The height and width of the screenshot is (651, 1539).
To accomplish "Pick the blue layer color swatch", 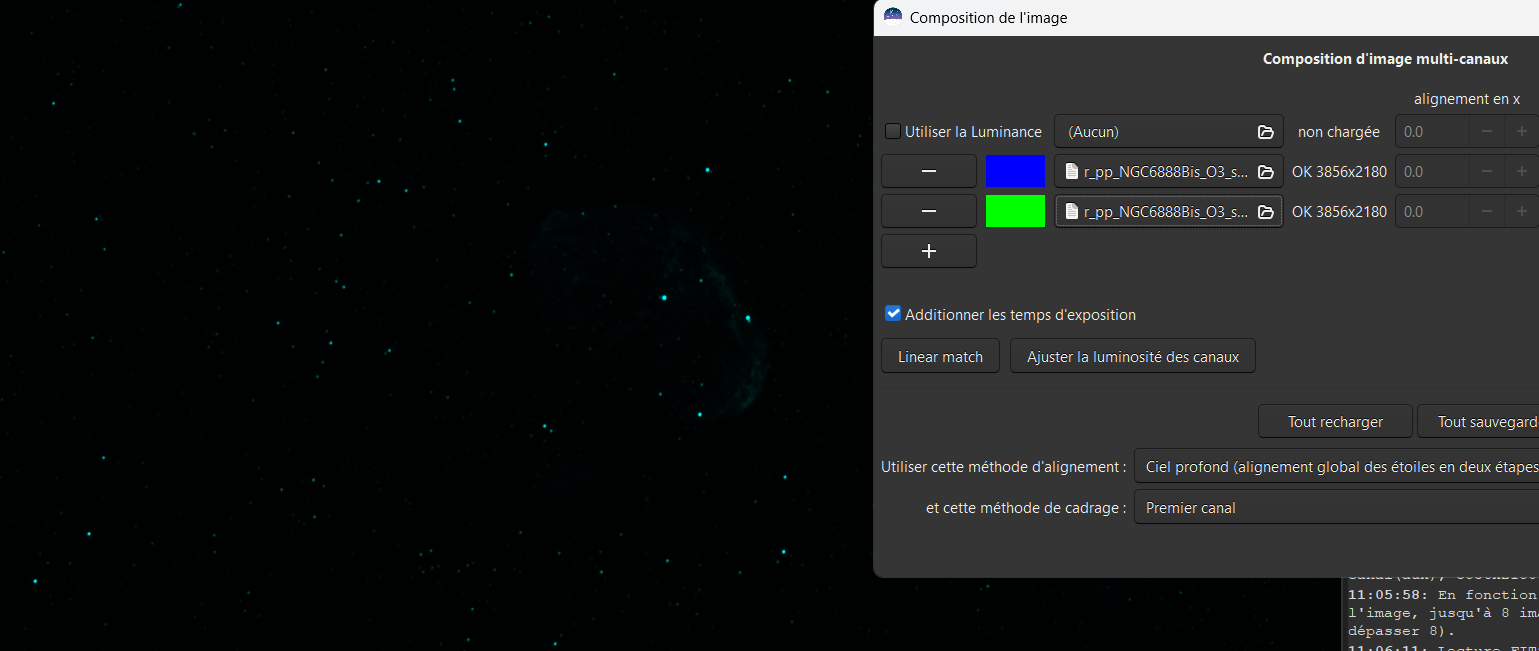I will (1015, 172).
